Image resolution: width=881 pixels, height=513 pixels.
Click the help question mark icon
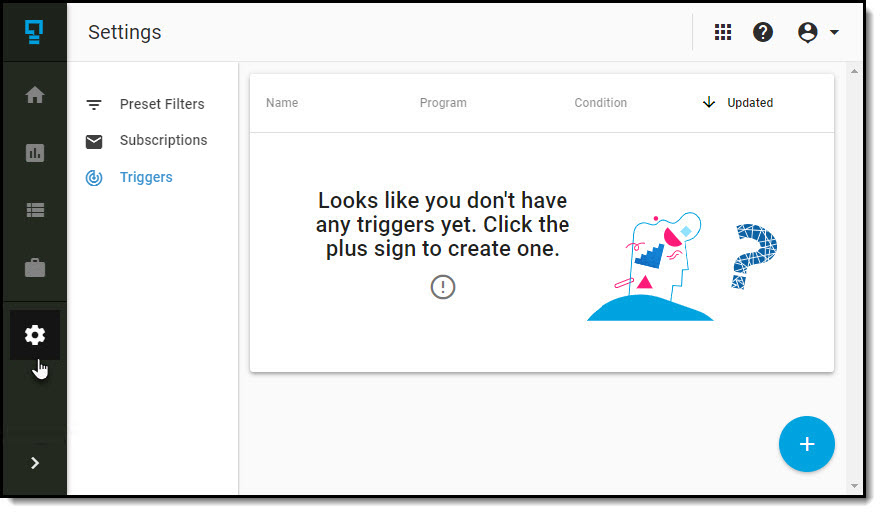(763, 32)
